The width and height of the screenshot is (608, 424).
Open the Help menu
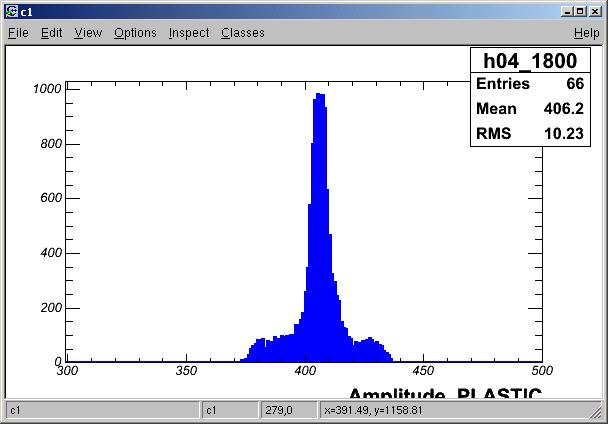(587, 33)
